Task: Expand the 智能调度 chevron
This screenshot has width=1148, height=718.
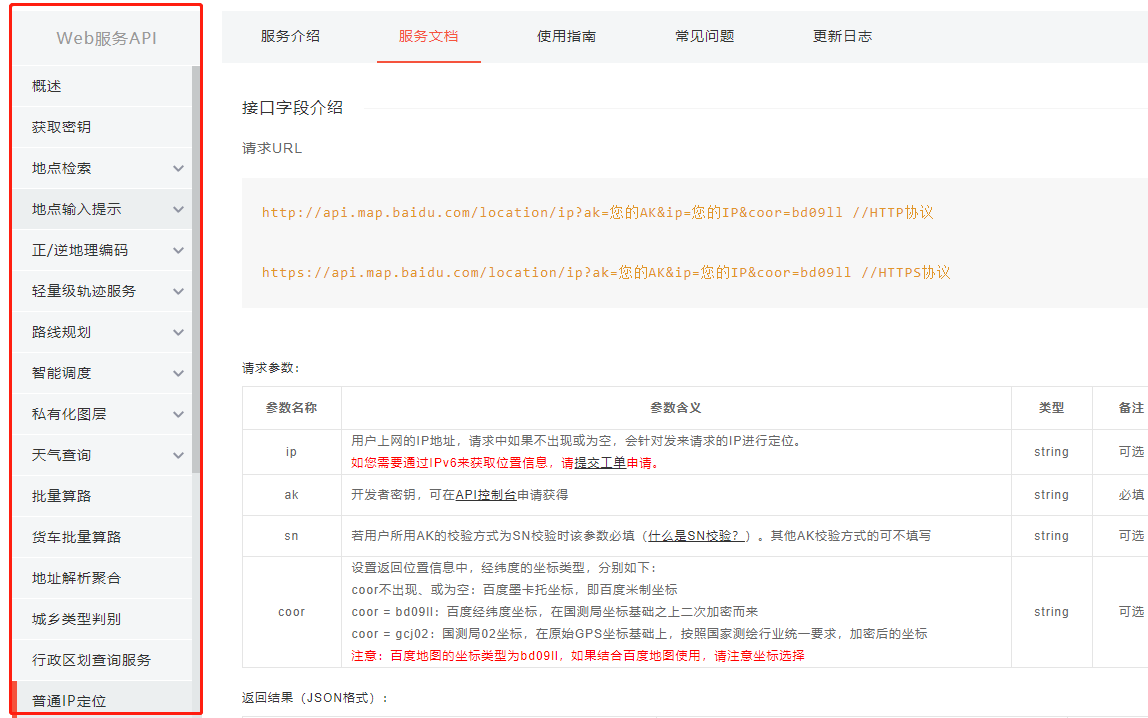Action: point(178,373)
